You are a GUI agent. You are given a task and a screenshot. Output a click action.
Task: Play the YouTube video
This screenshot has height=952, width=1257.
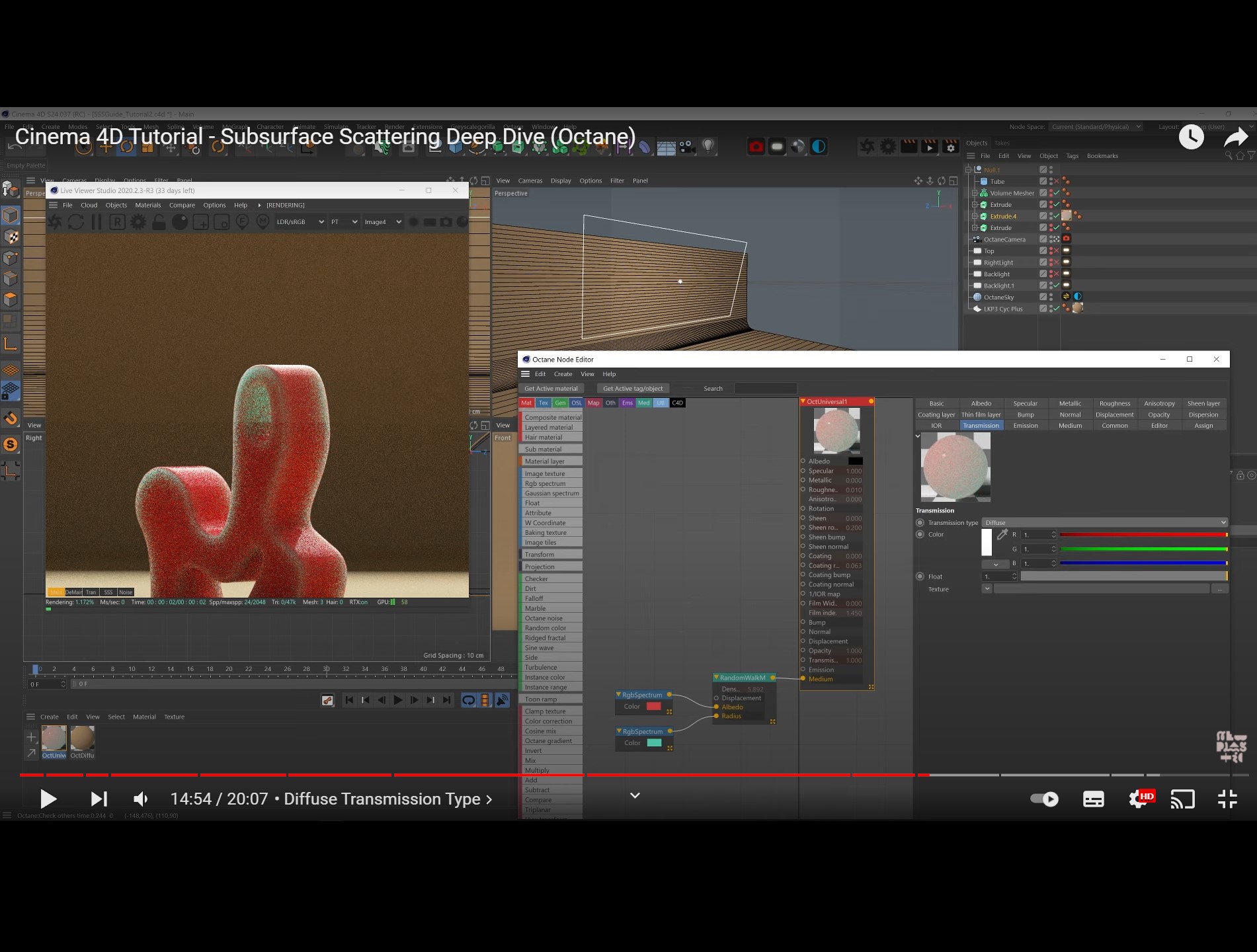point(48,799)
